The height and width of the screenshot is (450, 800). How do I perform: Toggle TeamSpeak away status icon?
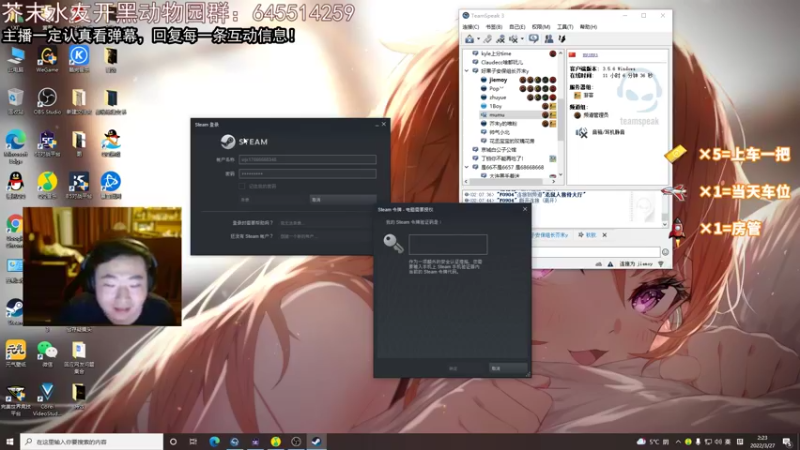501,39
